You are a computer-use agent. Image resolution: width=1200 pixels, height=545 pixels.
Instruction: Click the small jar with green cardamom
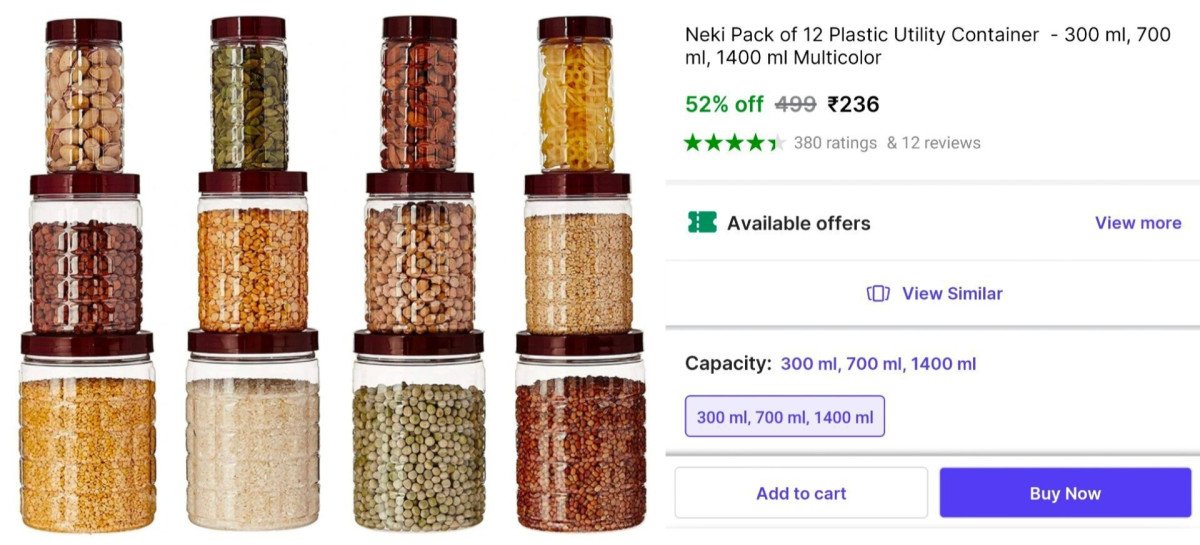pos(248,100)
